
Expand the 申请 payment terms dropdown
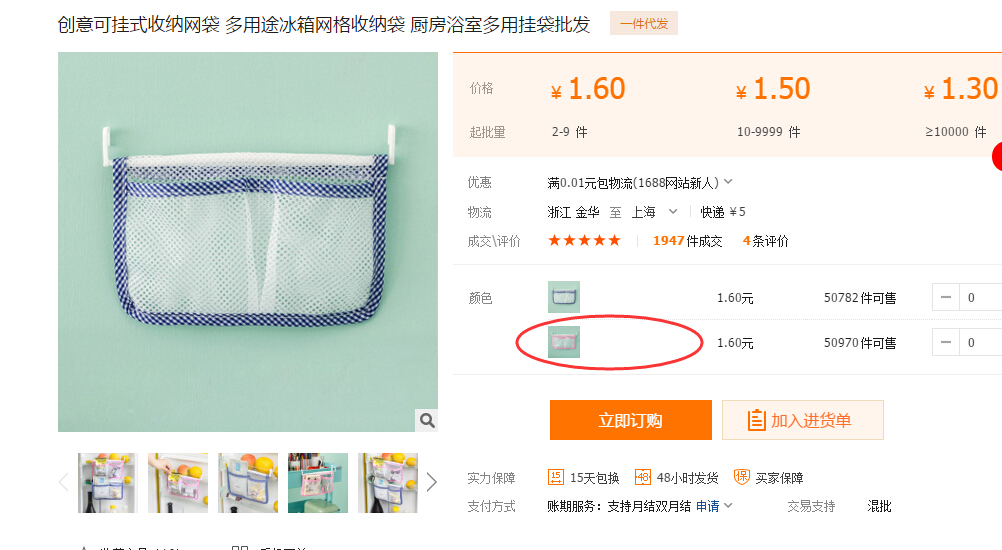[728, 506]
